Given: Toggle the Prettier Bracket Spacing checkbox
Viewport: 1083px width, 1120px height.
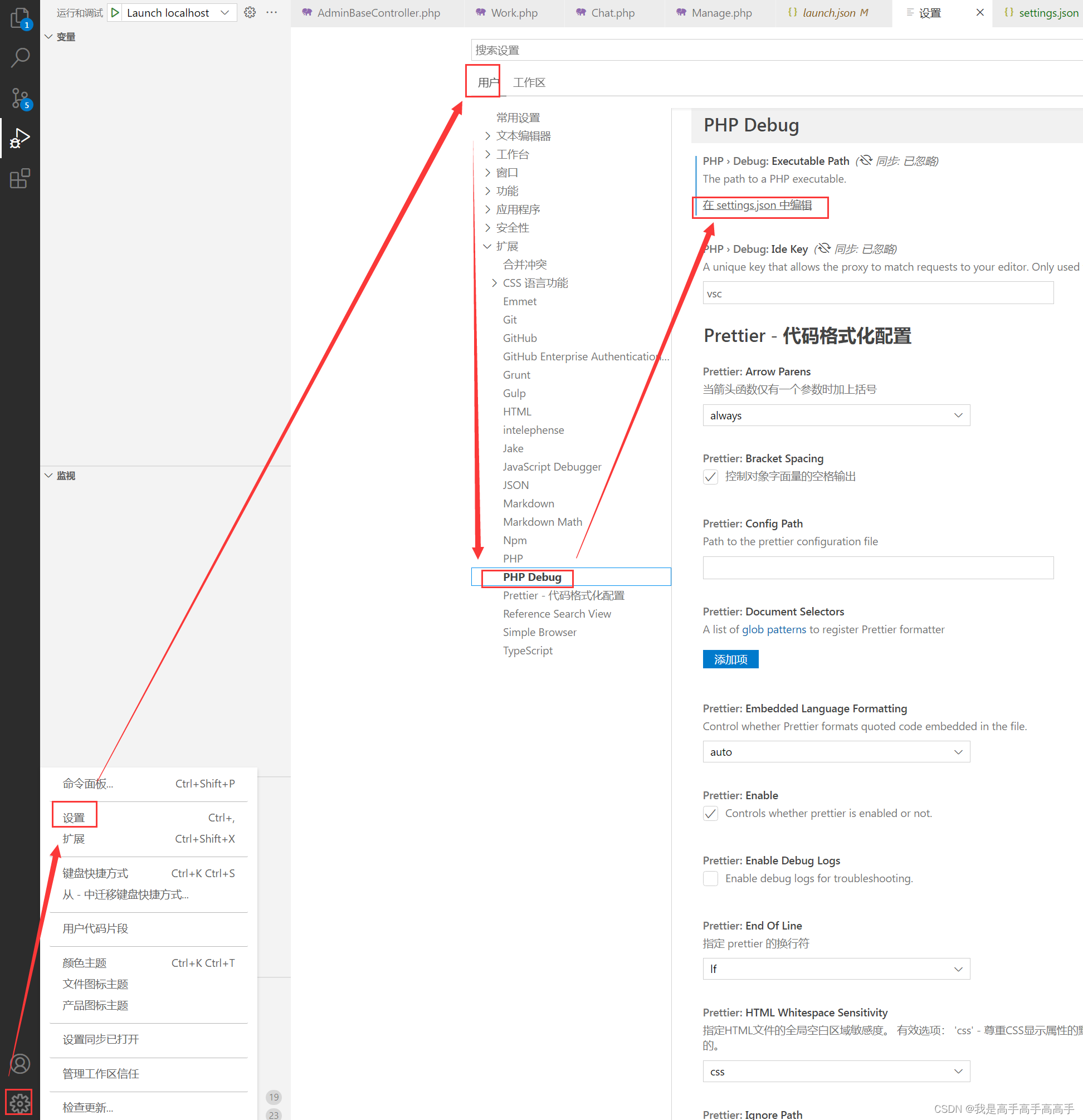Looking at the screenshot, I should (710, 477).
